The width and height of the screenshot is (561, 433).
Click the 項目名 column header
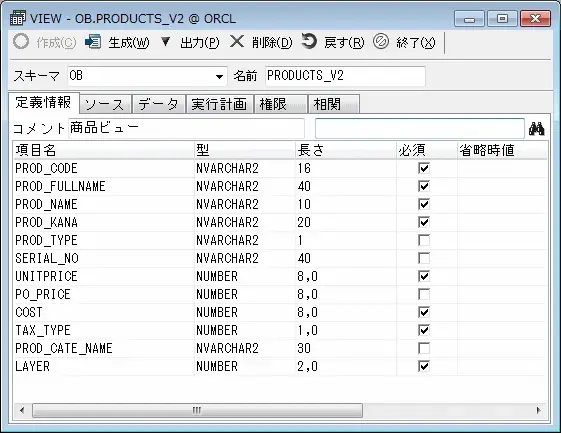103,150
